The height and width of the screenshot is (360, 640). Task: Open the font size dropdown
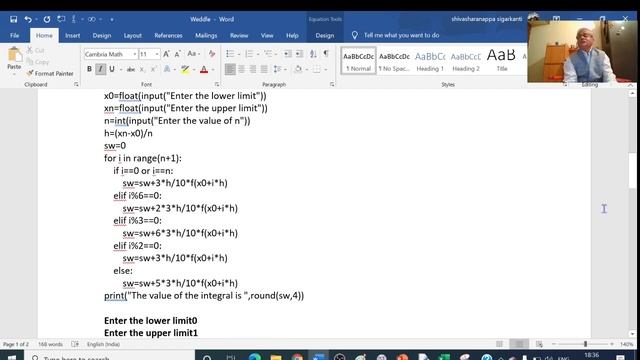[157, 54]
